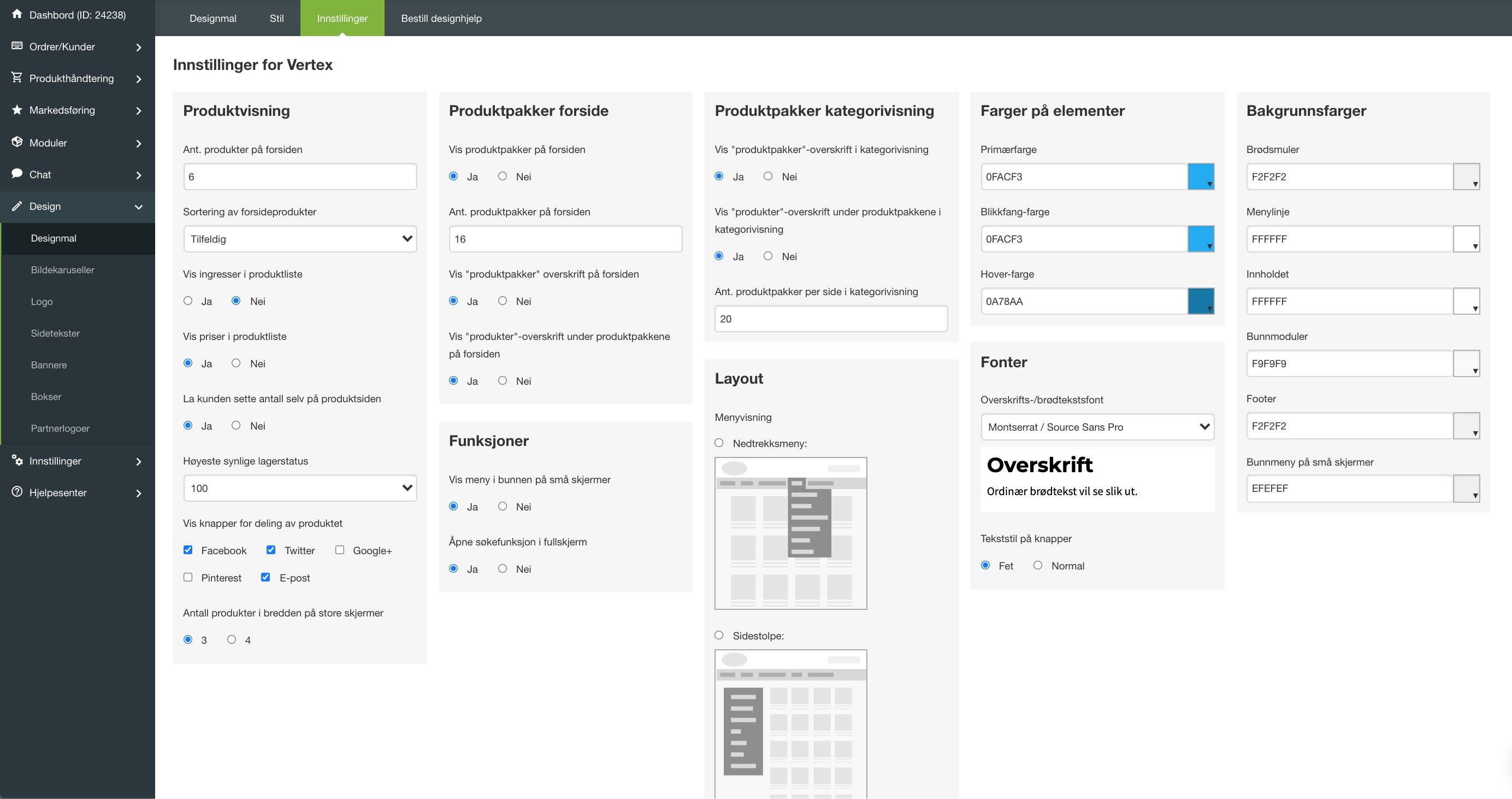Viewport: 1512px width, 799px height.
Task: Click the Ant. produktpakker per side field
Action: [x=831, y=319]
